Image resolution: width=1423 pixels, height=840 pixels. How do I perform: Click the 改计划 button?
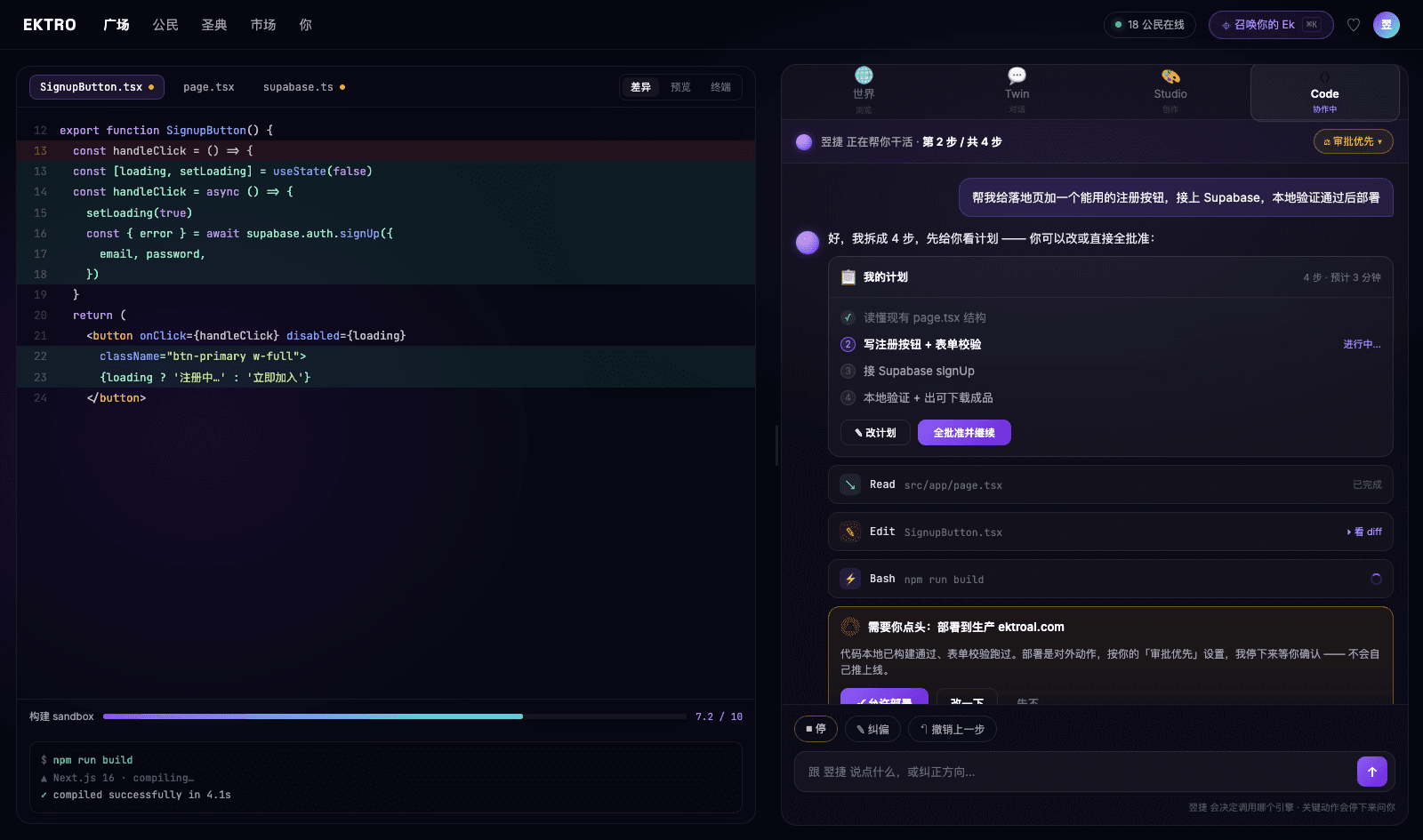pyautogui.click(x=875, y=433)
